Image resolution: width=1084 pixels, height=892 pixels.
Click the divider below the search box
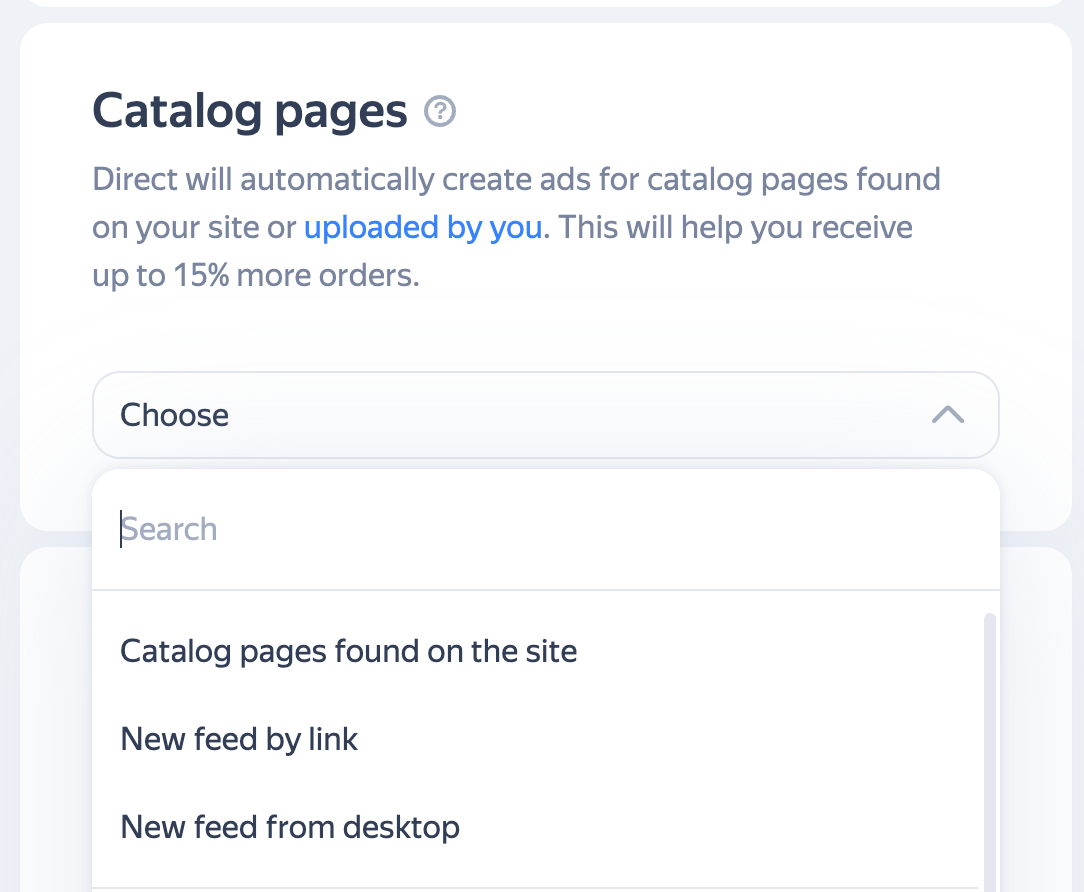pyautogui.click(x=545, y=590)
